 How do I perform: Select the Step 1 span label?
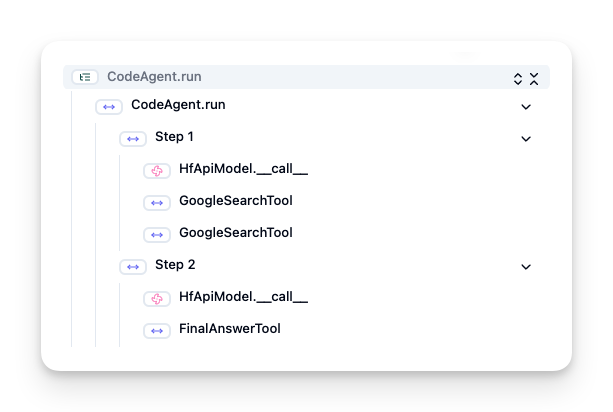tap(175, 137)
